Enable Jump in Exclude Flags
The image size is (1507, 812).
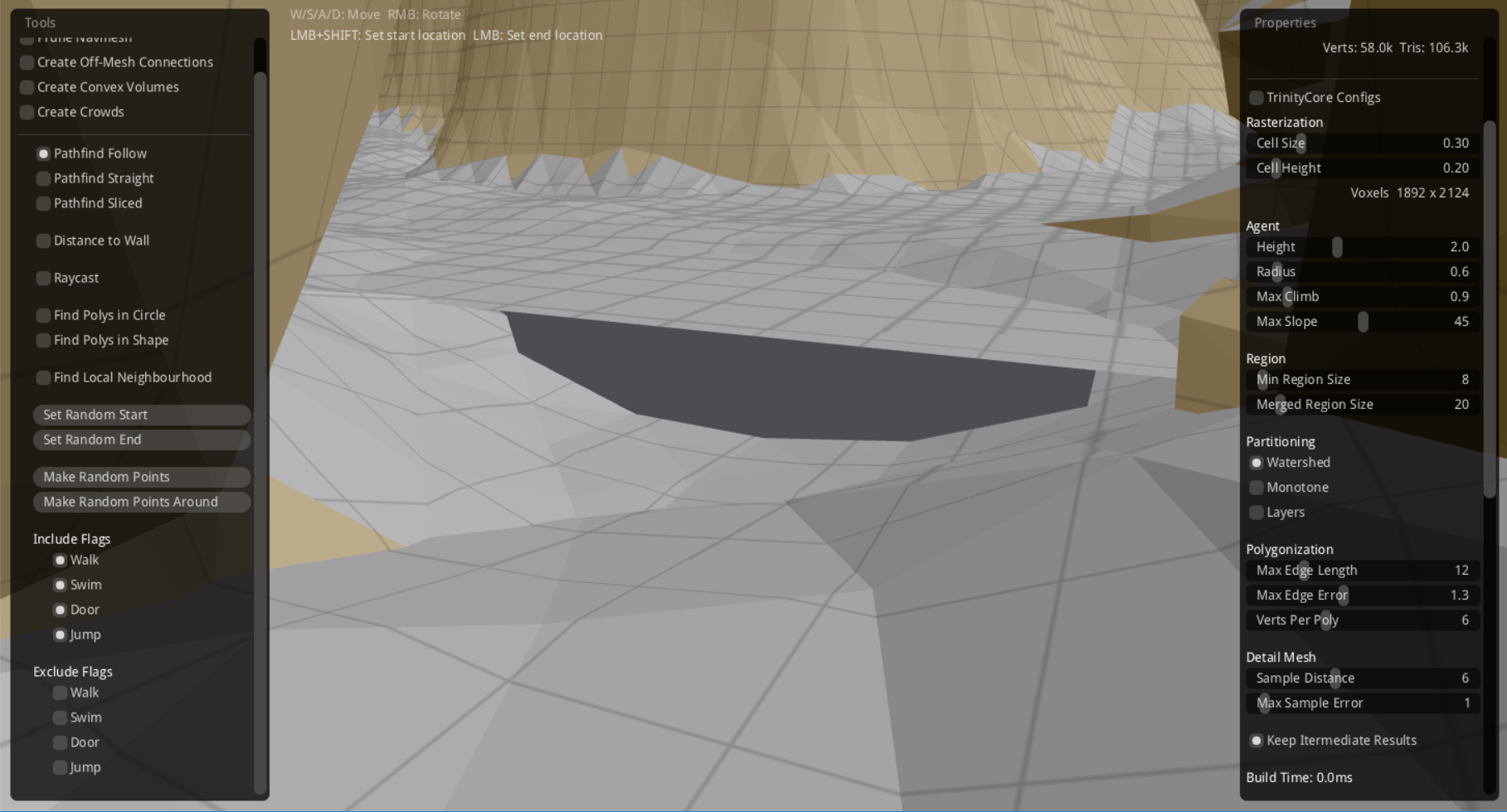[77, 767]
